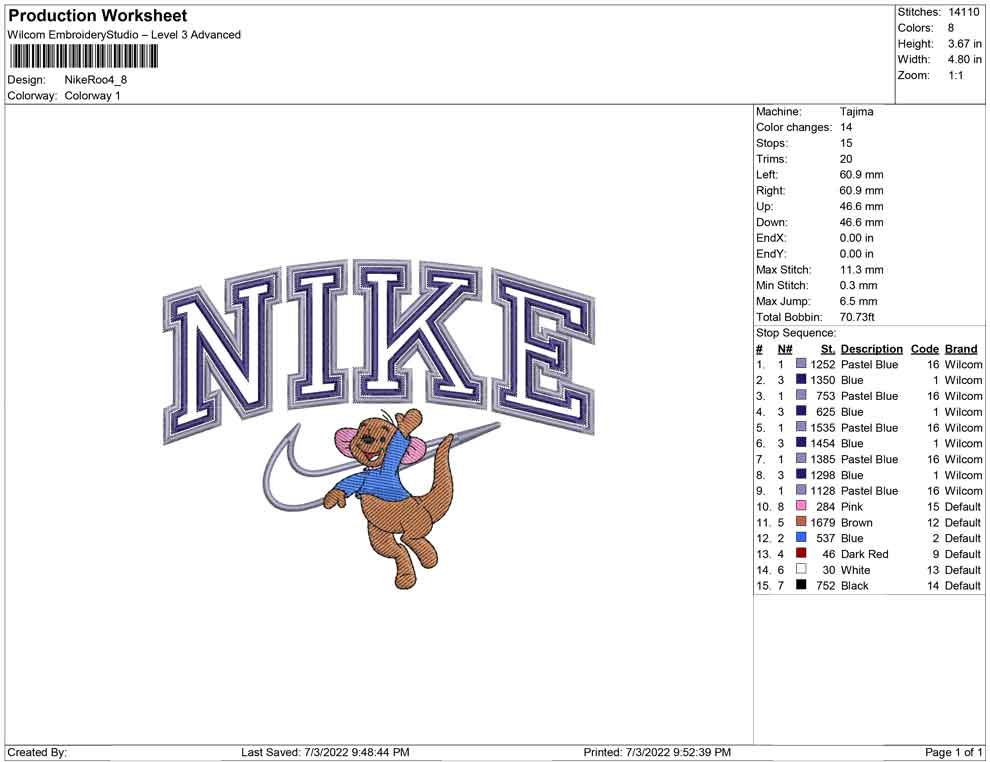Click the 'St.' column header
The width and height of the screenshot is (990, 762).
(828, 348)
